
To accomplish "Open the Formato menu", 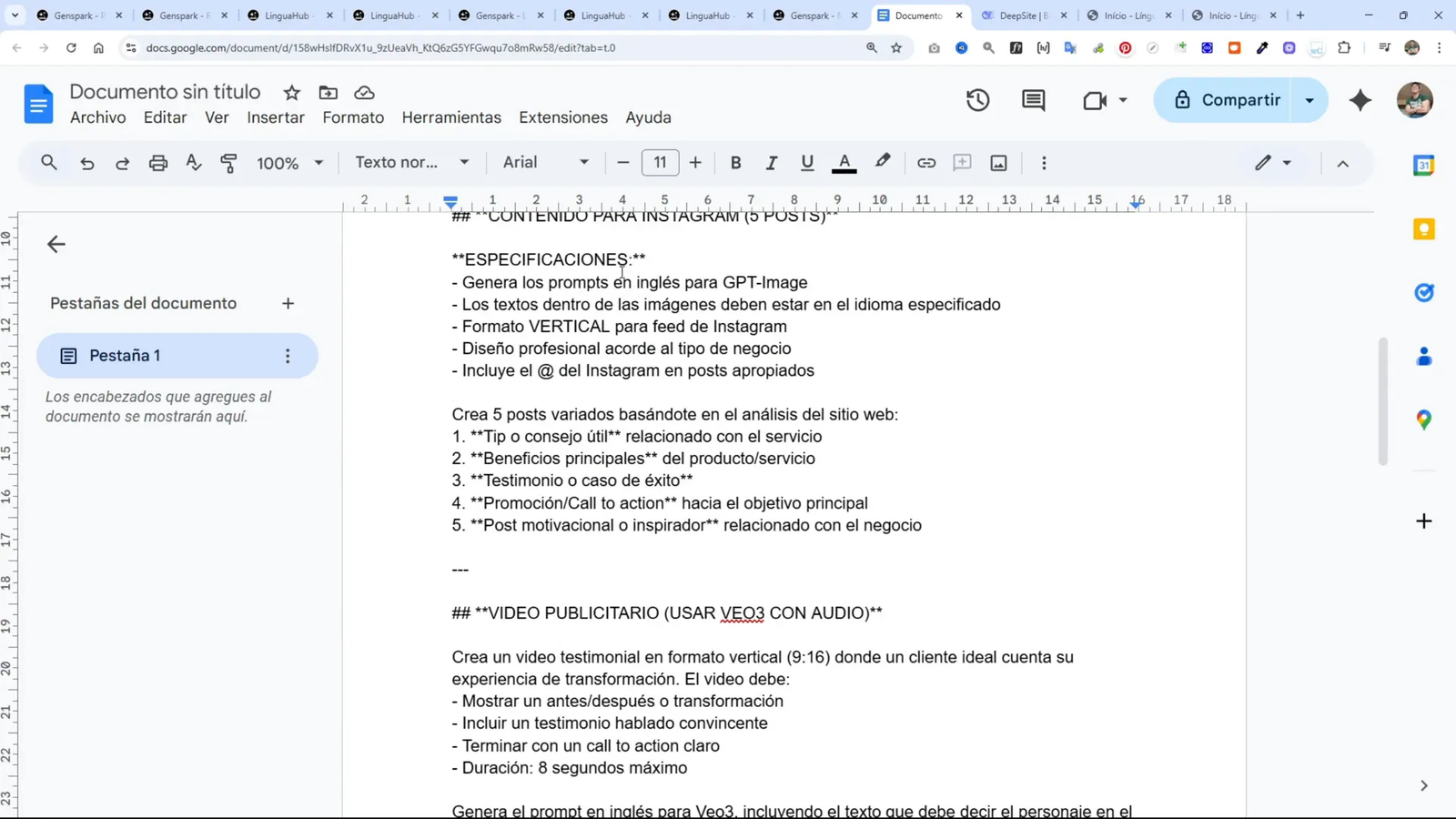I will (x=353, y=117).
